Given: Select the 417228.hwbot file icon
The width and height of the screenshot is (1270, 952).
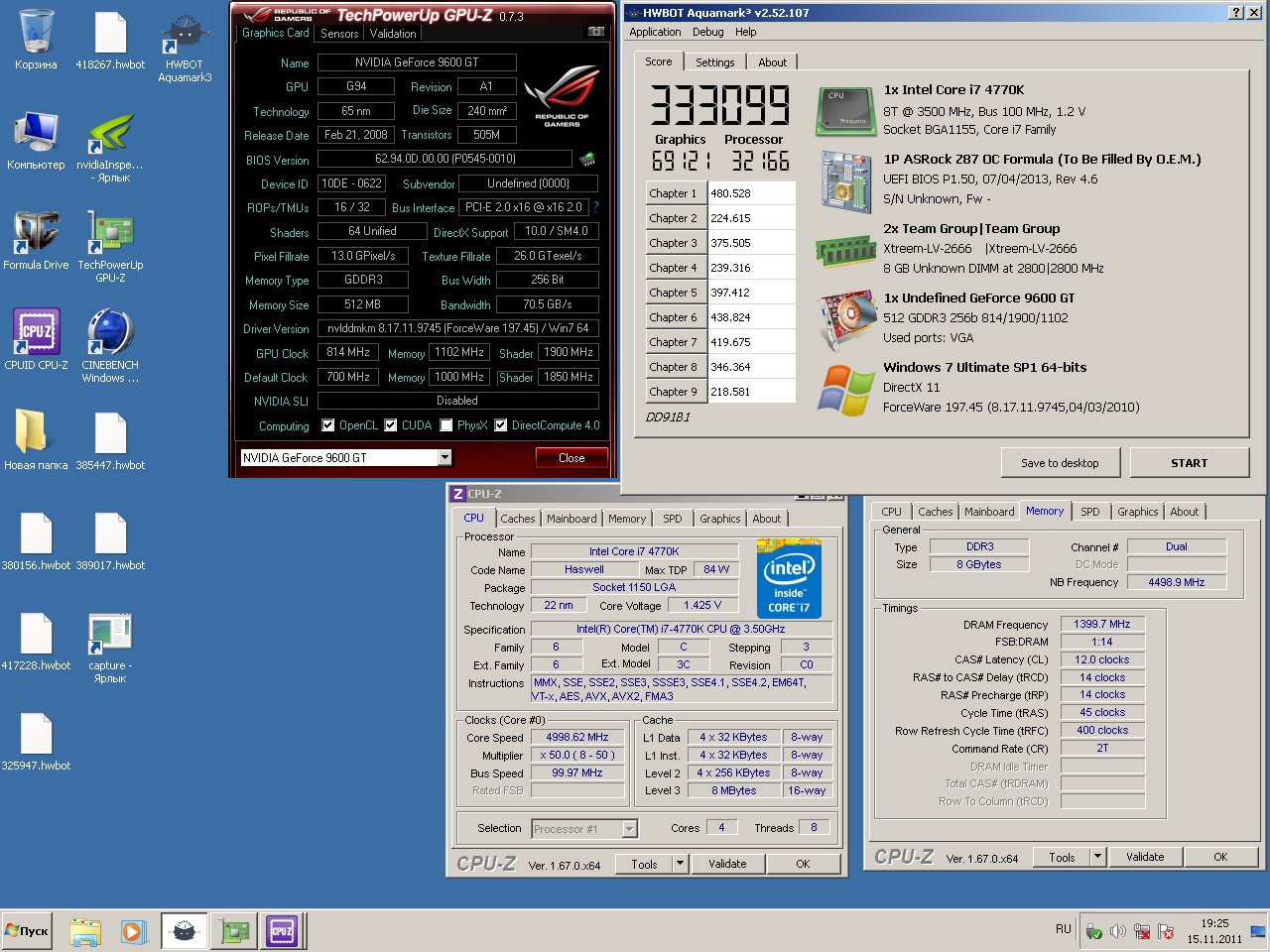Looking at the screenshot, I should tap(36, 641).
